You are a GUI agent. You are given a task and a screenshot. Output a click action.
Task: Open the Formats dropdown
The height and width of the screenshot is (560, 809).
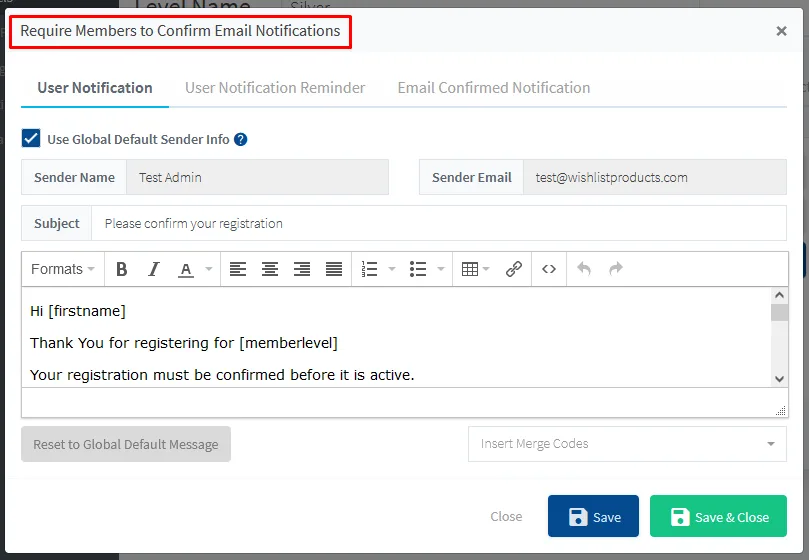(62, 269)
